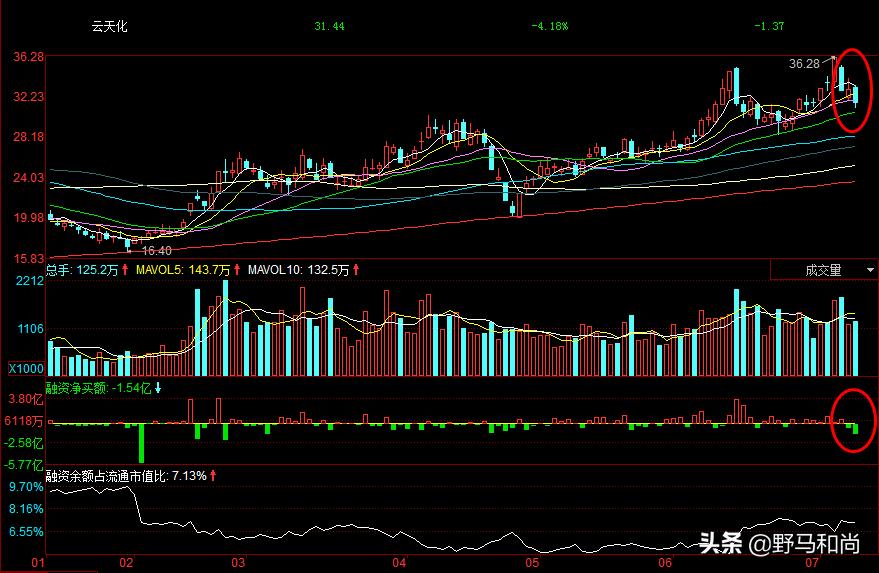Click the MAVOL5 moving average label
879x573 pixels.
click(x=160, y=270)
